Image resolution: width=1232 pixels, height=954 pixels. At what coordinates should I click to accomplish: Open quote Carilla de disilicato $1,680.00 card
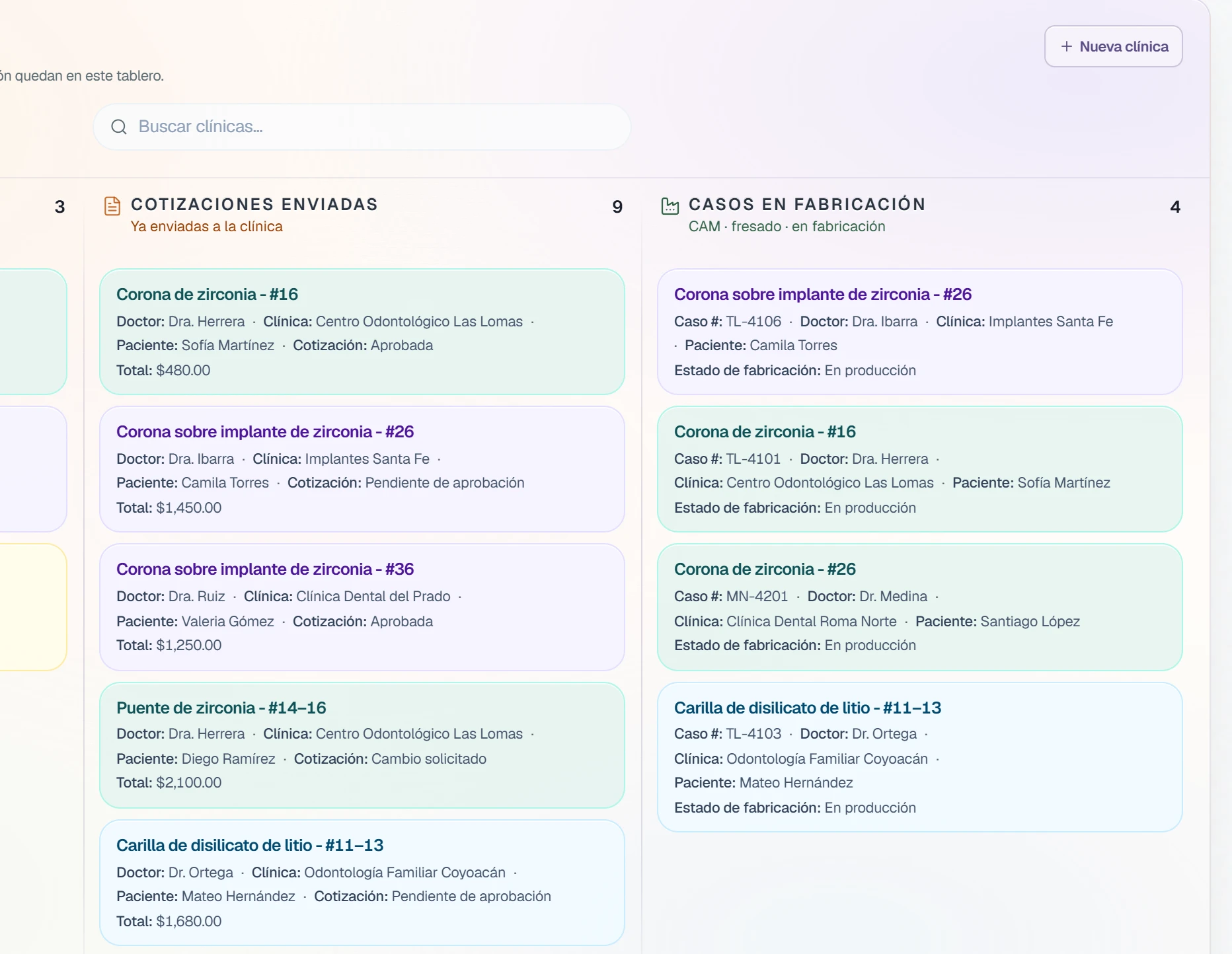pos(362,883)
